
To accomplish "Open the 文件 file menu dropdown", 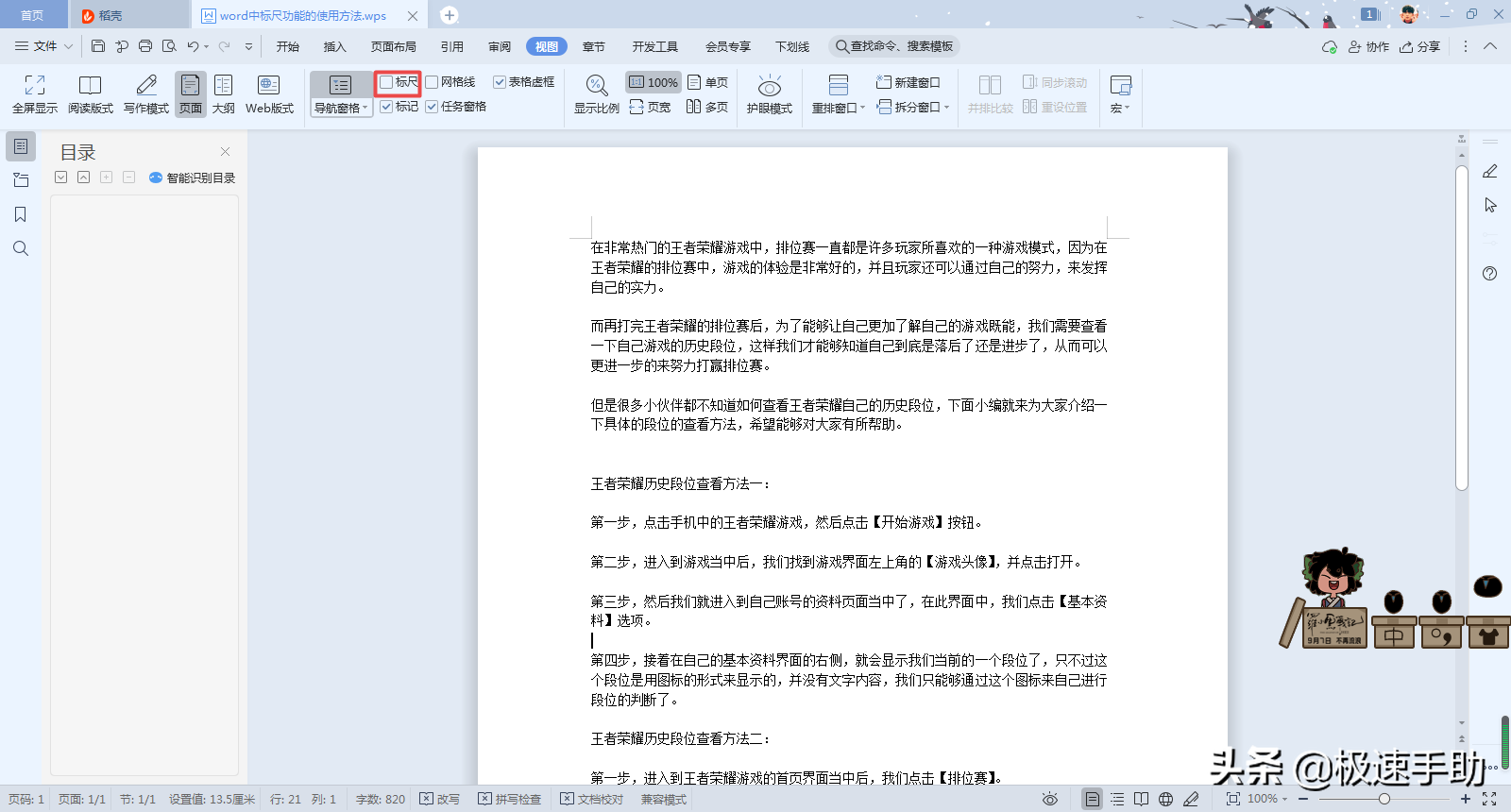I will [44, 46].
